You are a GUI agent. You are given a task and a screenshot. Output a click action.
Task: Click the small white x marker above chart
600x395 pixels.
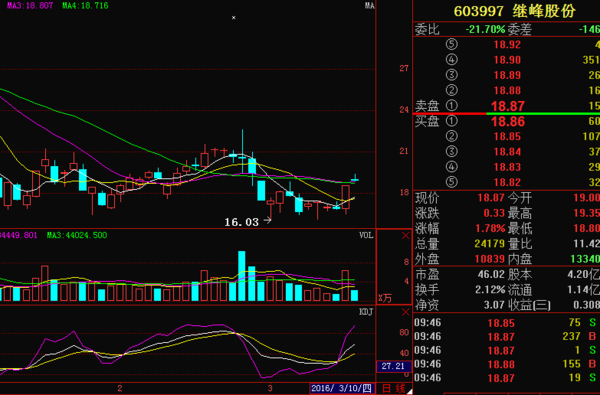tap(234, 18)
